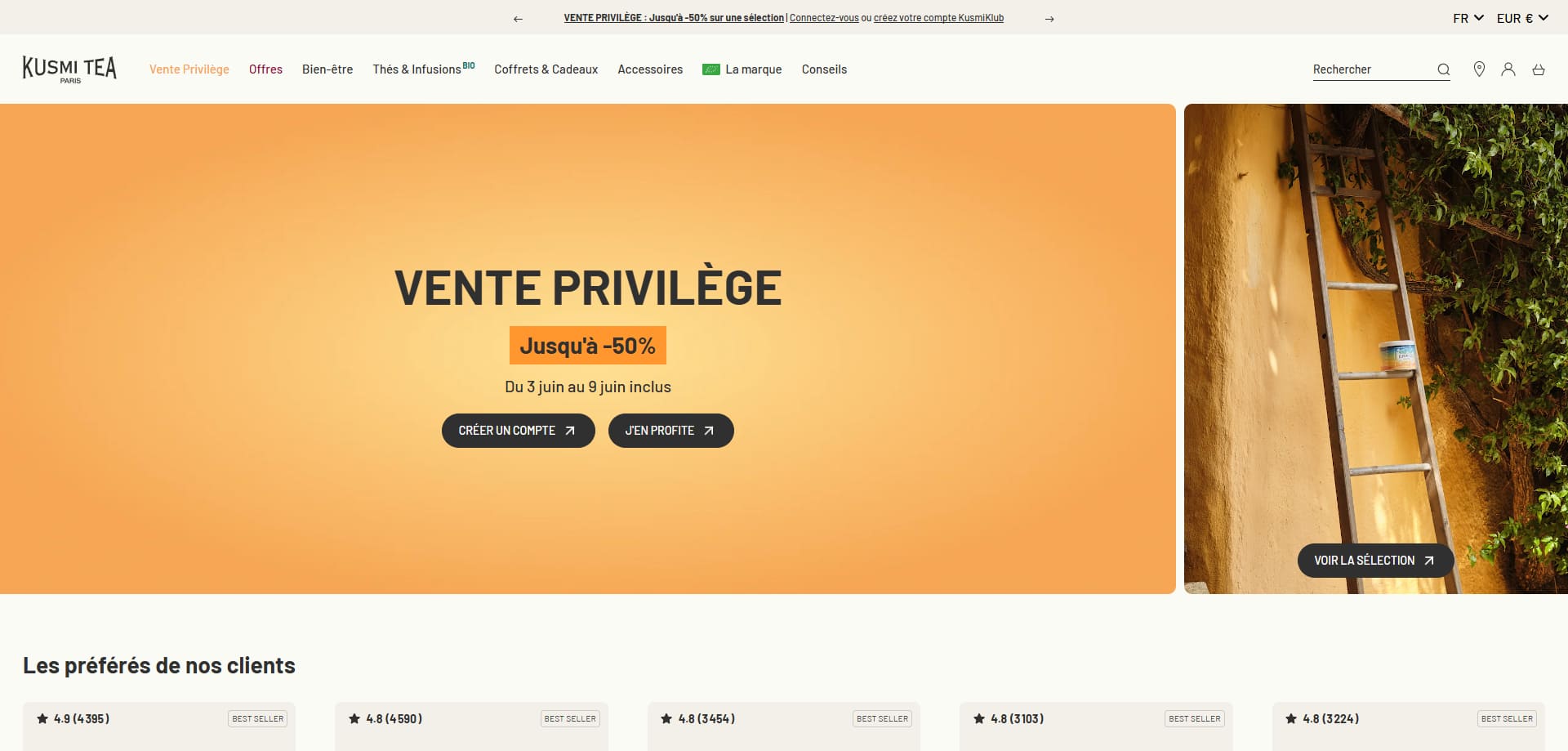Click the BEST SELLER badge beside 4.8 (3454)
Viewport: 1568px width, 751px height.
[x=882, y=719]
